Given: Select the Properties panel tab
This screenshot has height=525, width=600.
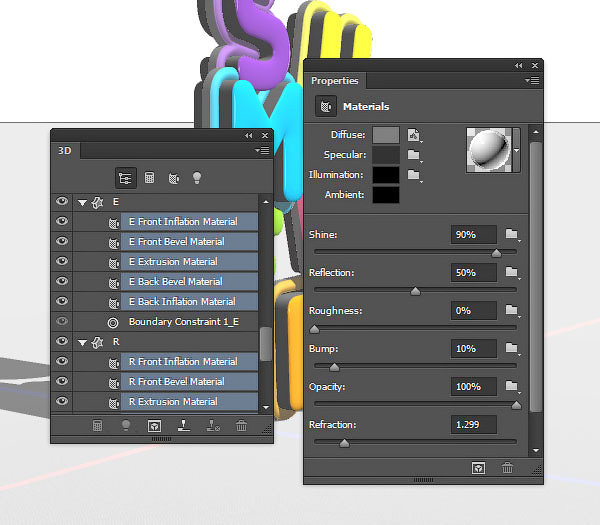Looking at the screenshot, I should point(335,81).
